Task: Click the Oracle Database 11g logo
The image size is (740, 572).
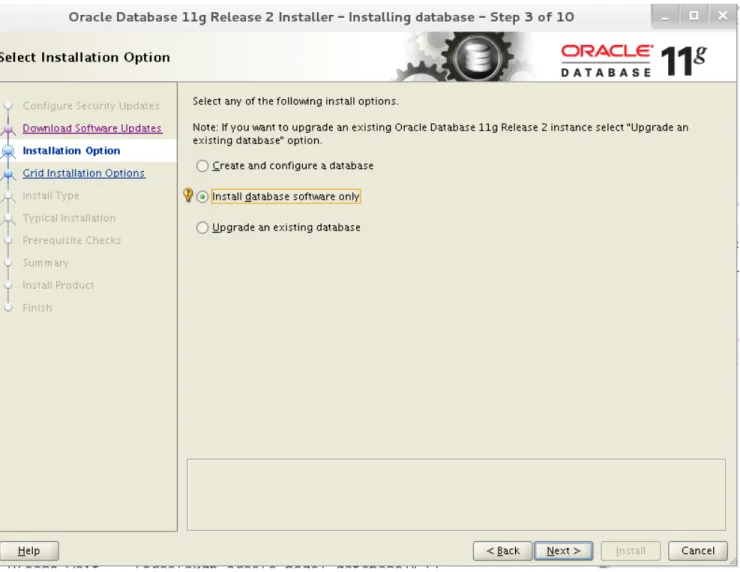Action: click(633, 60)
